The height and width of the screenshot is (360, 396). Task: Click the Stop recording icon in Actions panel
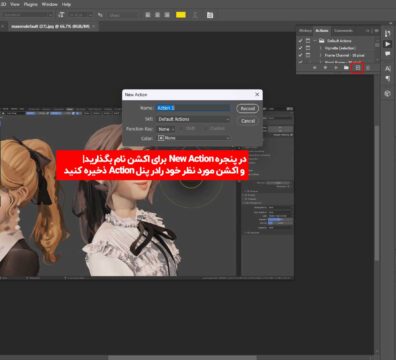(x=315, y=68)
